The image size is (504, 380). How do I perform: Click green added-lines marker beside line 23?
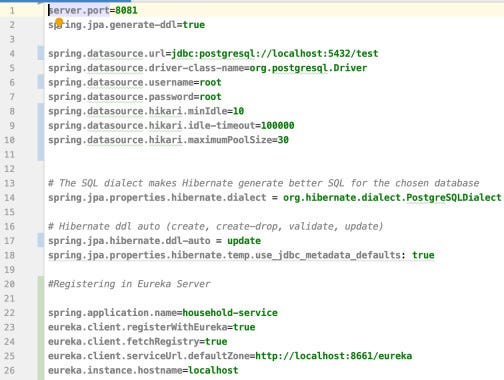tap(41, 327)
